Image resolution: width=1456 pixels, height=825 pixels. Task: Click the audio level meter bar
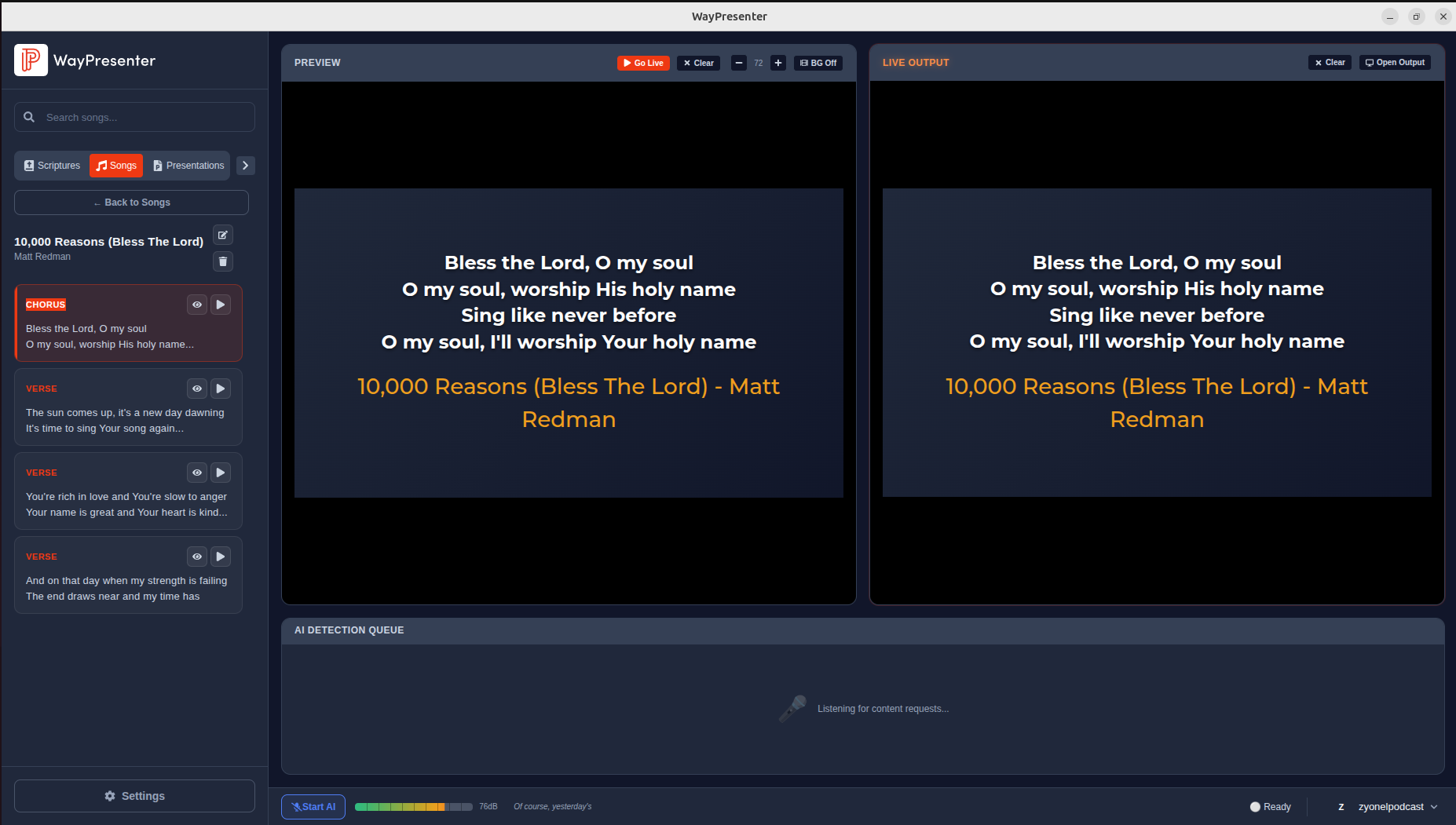[x=413, y=807]
